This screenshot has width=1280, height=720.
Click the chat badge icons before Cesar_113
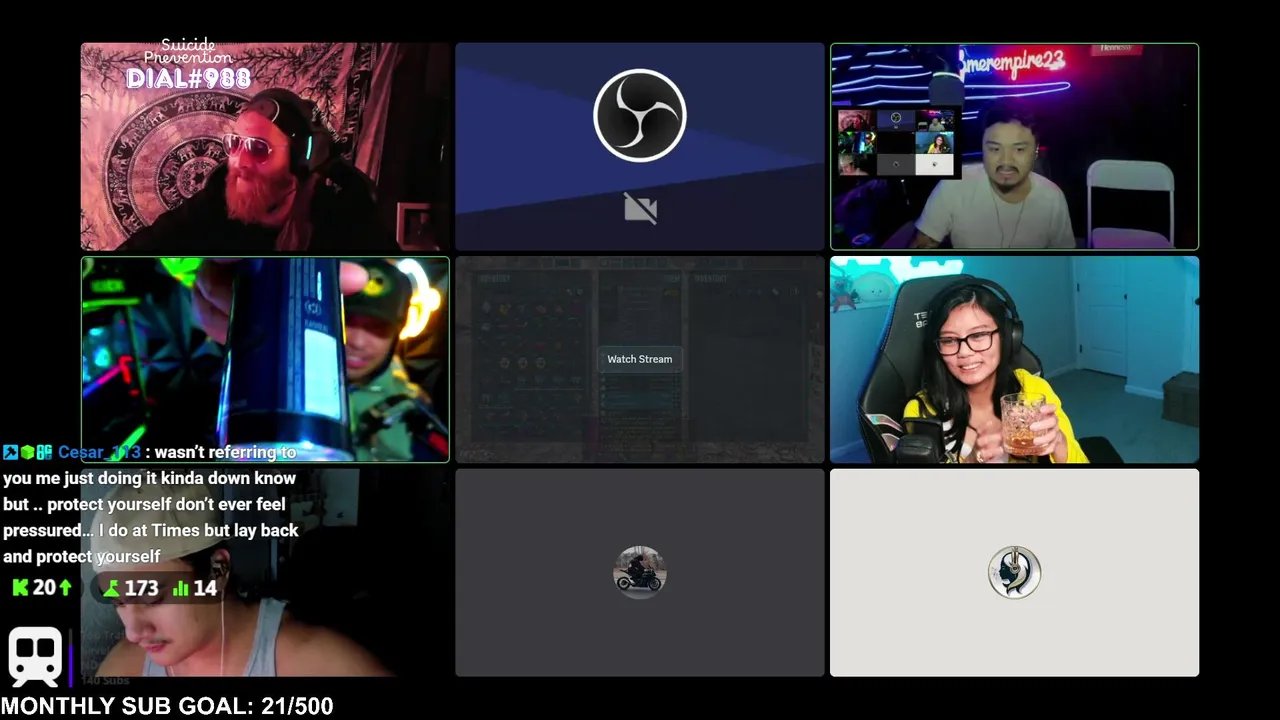pos(27,452)
